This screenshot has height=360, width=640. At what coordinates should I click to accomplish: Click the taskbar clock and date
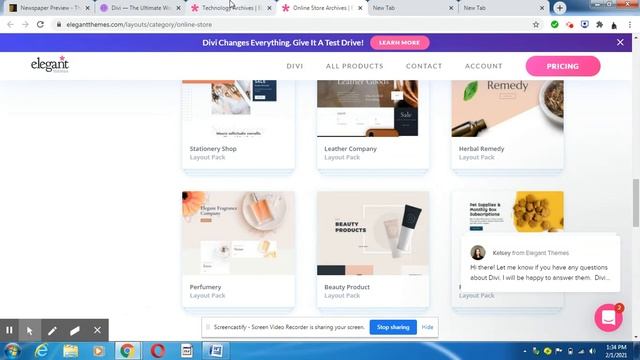[x=616, y=351]
